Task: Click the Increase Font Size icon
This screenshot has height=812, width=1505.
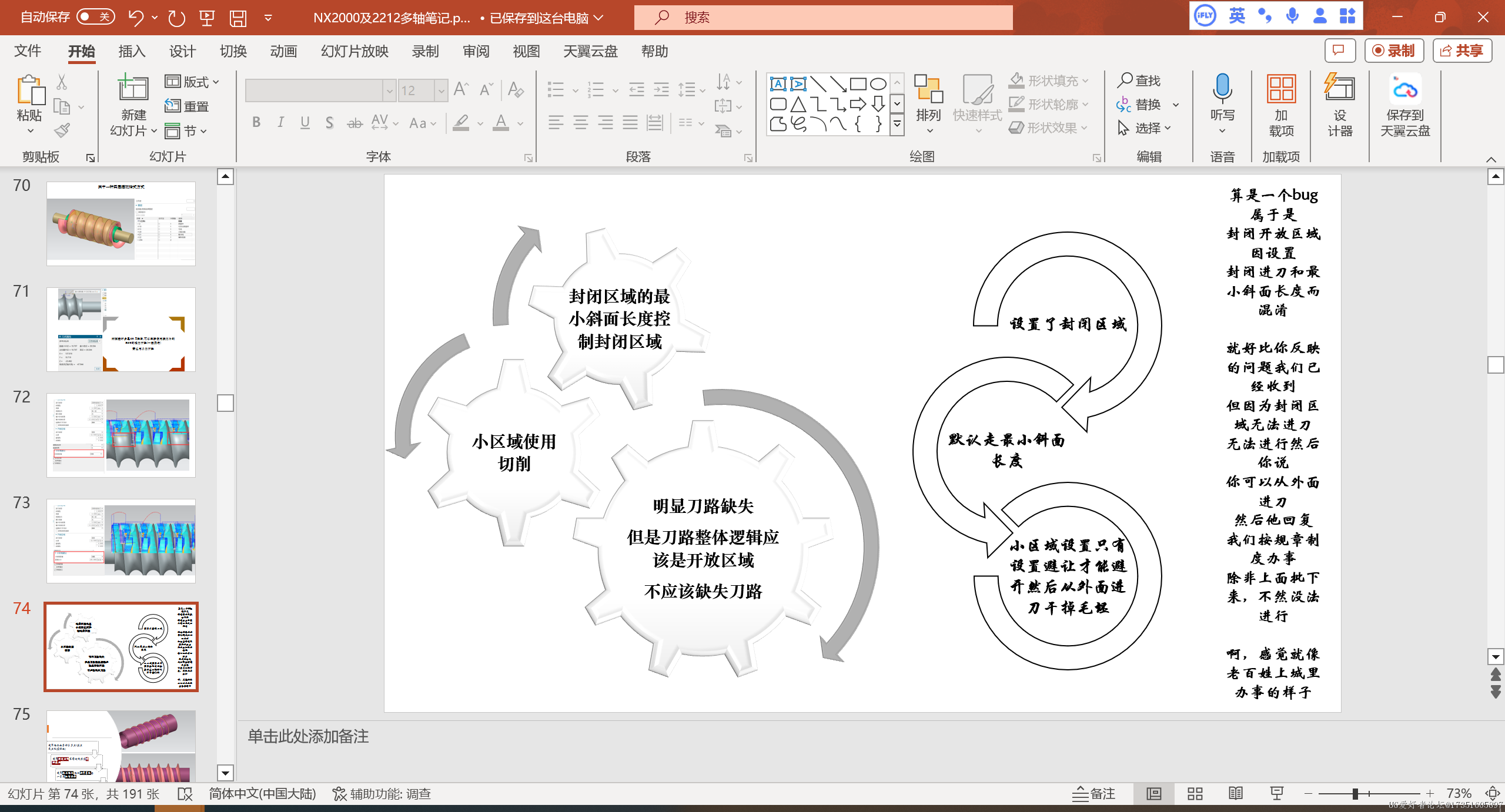Action: (x=461, y=89)
